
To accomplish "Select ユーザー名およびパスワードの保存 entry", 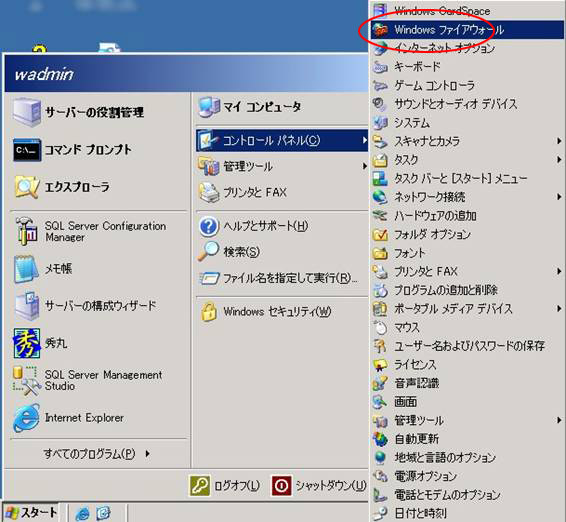I will [x=467, y=346].
